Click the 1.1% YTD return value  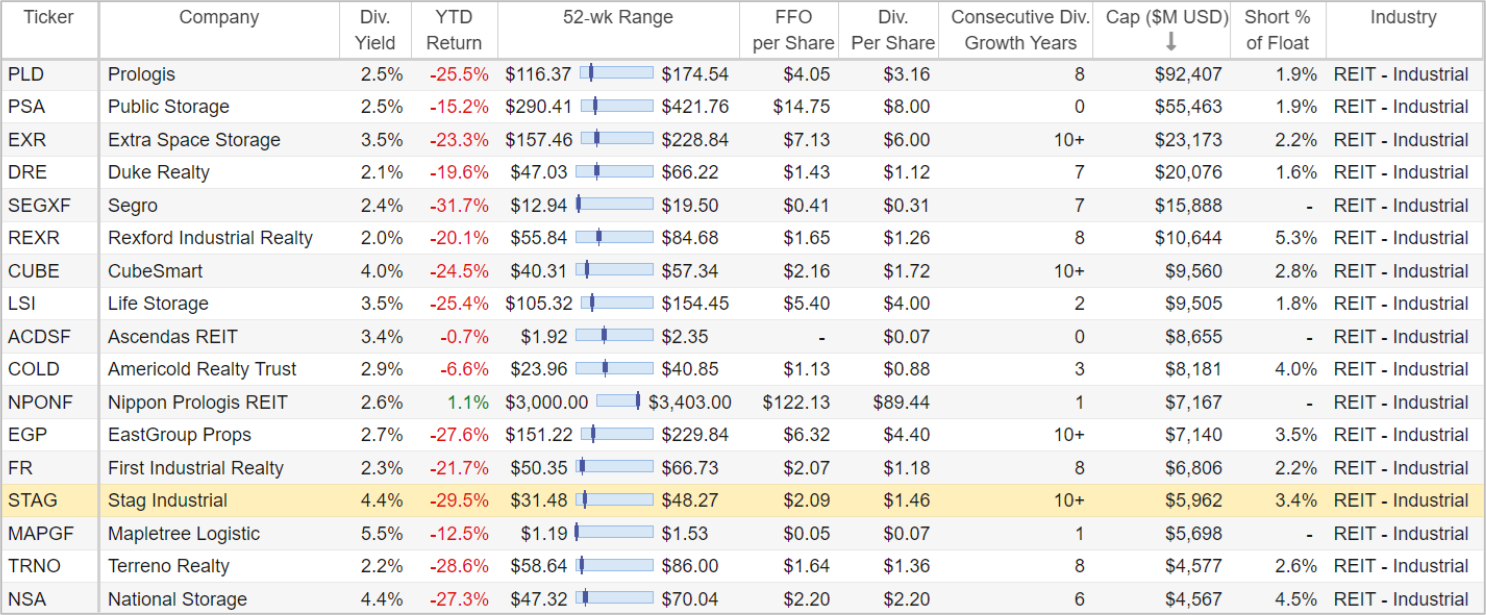pos(470,402)
